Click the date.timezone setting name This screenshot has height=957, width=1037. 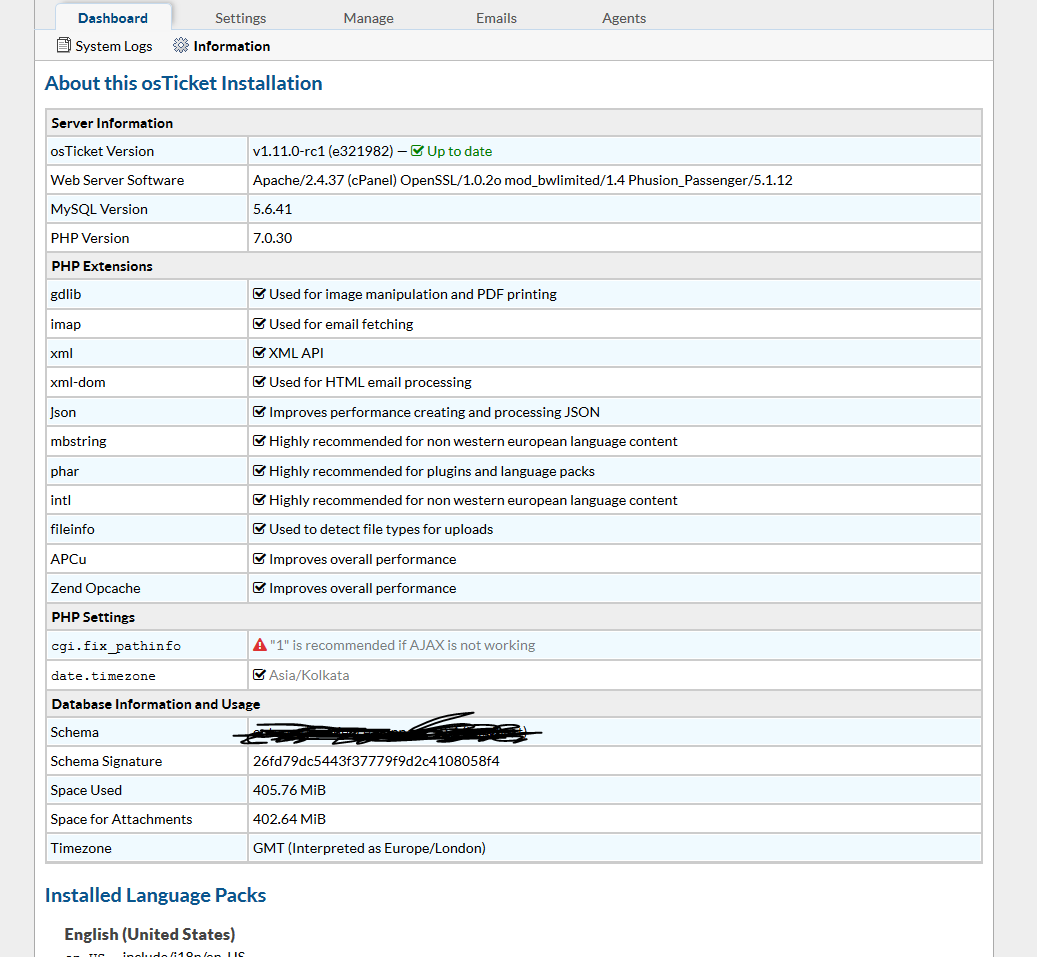tap(103, 676)
